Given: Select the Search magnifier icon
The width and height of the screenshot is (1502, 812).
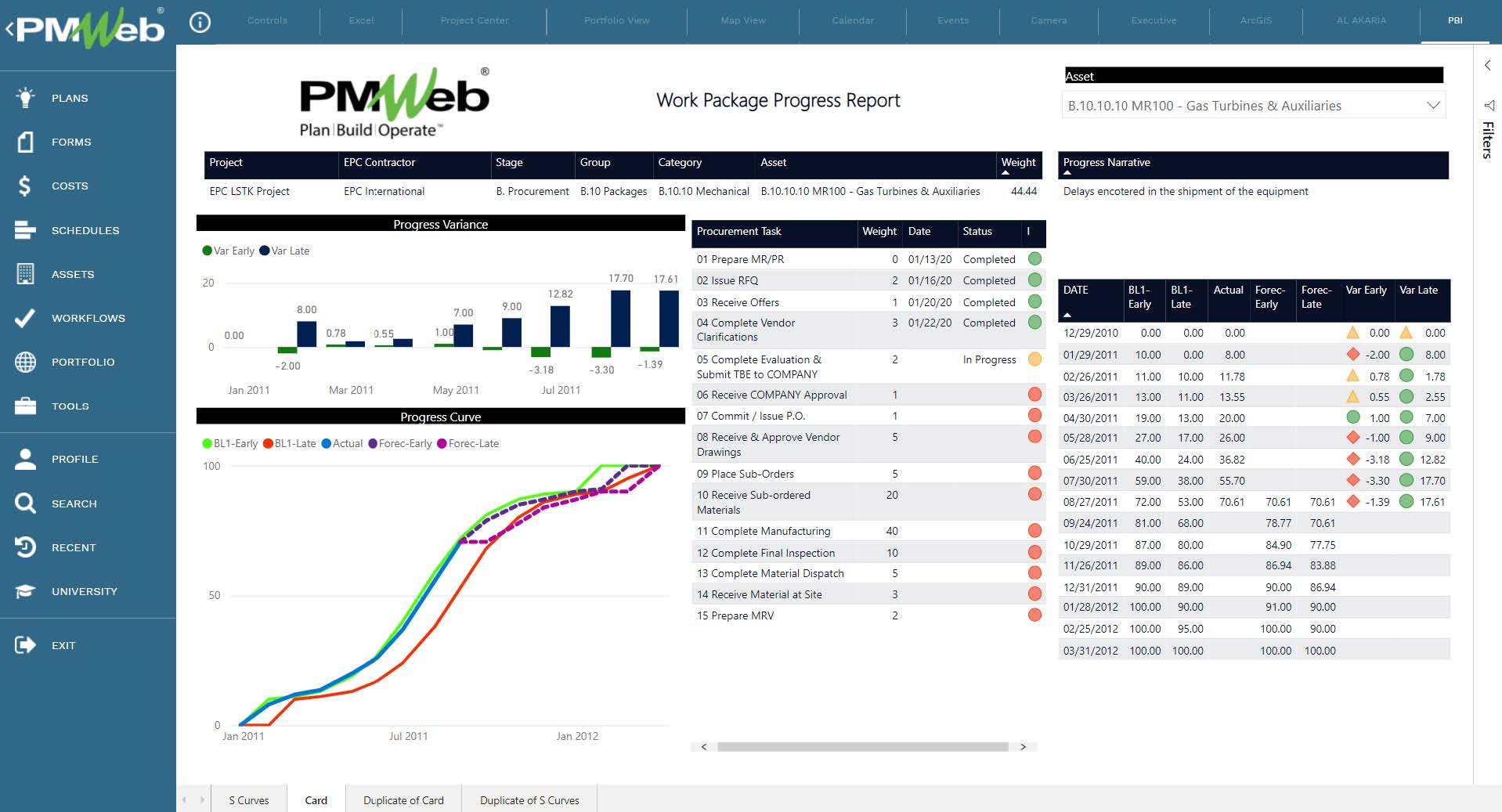Looking at the screenshot, I should point(24,503).
